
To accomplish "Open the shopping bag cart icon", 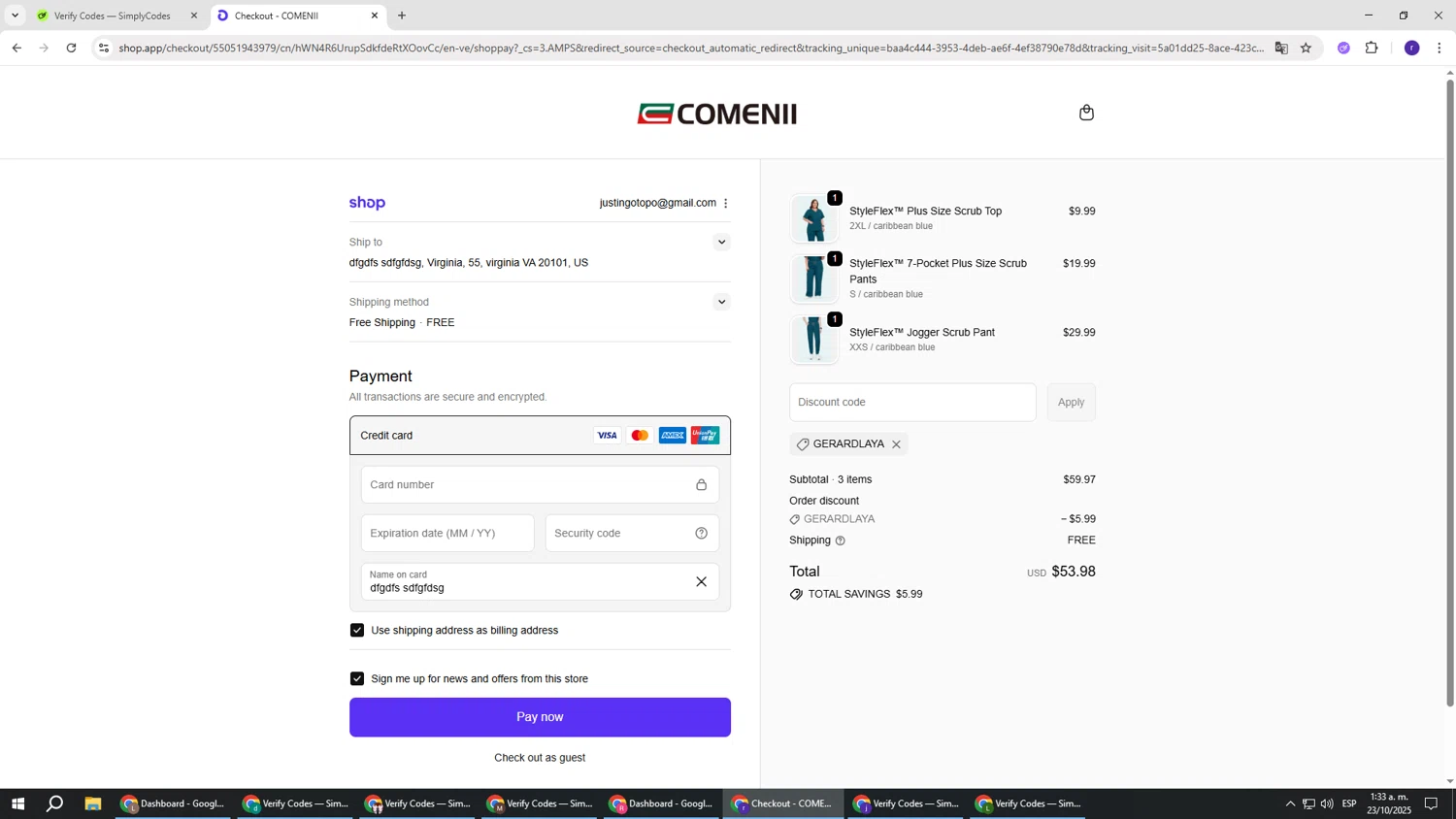I will [x=1086, y=113].
